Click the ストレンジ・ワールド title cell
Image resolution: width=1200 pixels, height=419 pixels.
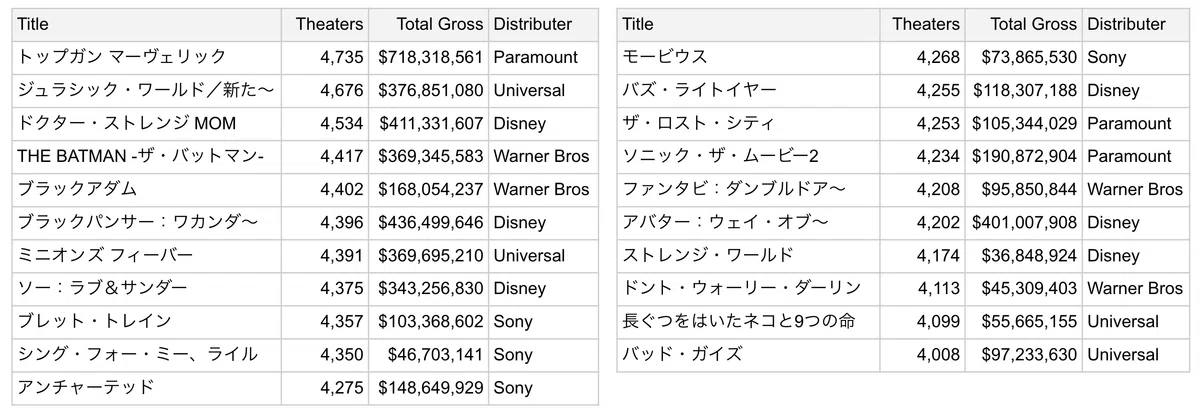pyautogui.click(x=747, y=255)
